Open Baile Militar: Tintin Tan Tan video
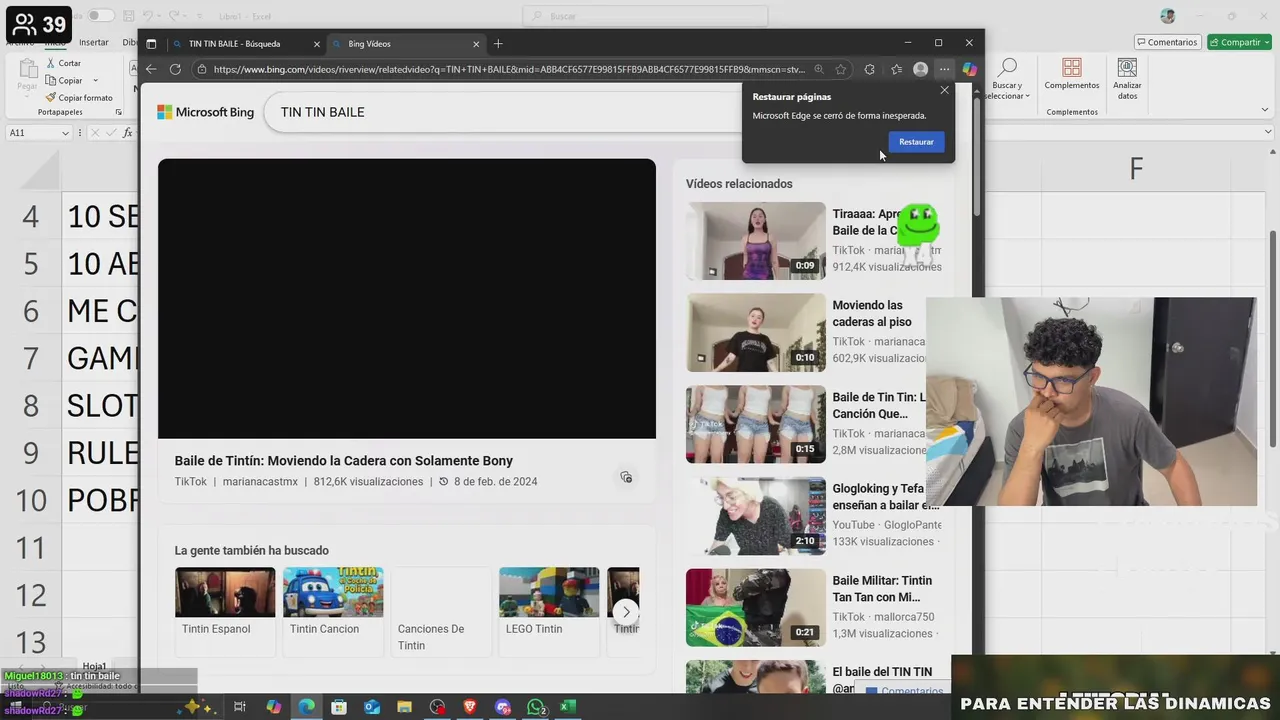 (x=756, y=607)
